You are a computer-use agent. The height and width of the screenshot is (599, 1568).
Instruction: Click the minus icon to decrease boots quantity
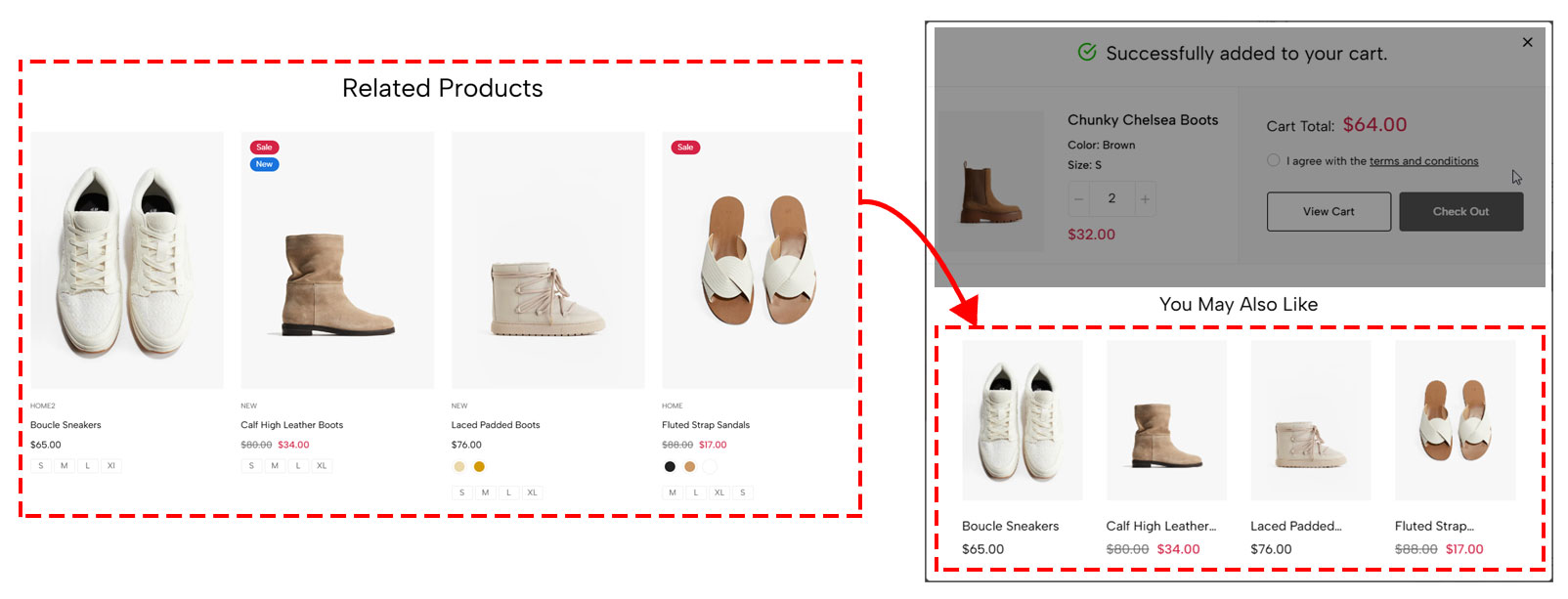point(1078,198)
